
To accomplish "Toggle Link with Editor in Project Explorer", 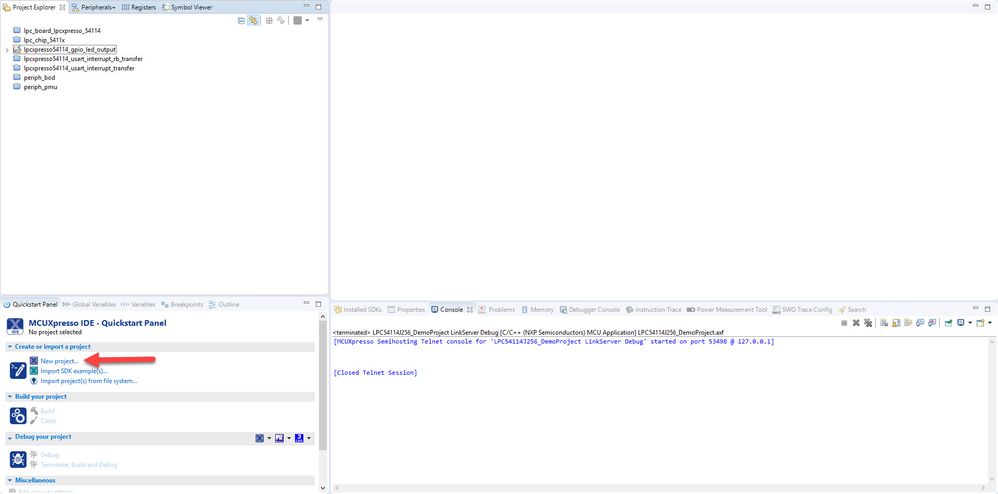I will pos(253,20).
